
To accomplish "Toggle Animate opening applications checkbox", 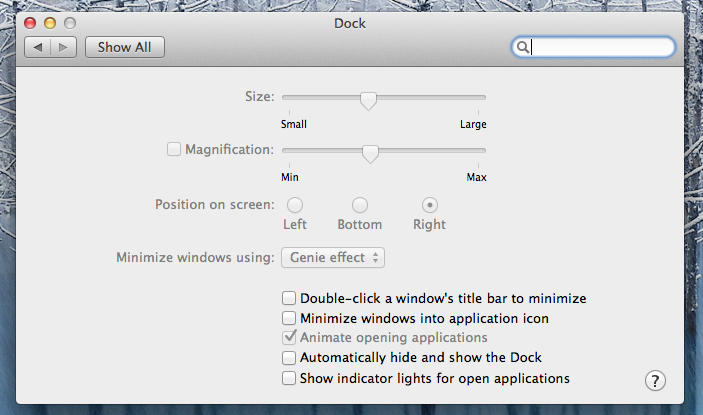I will click(x=289, y=337).
